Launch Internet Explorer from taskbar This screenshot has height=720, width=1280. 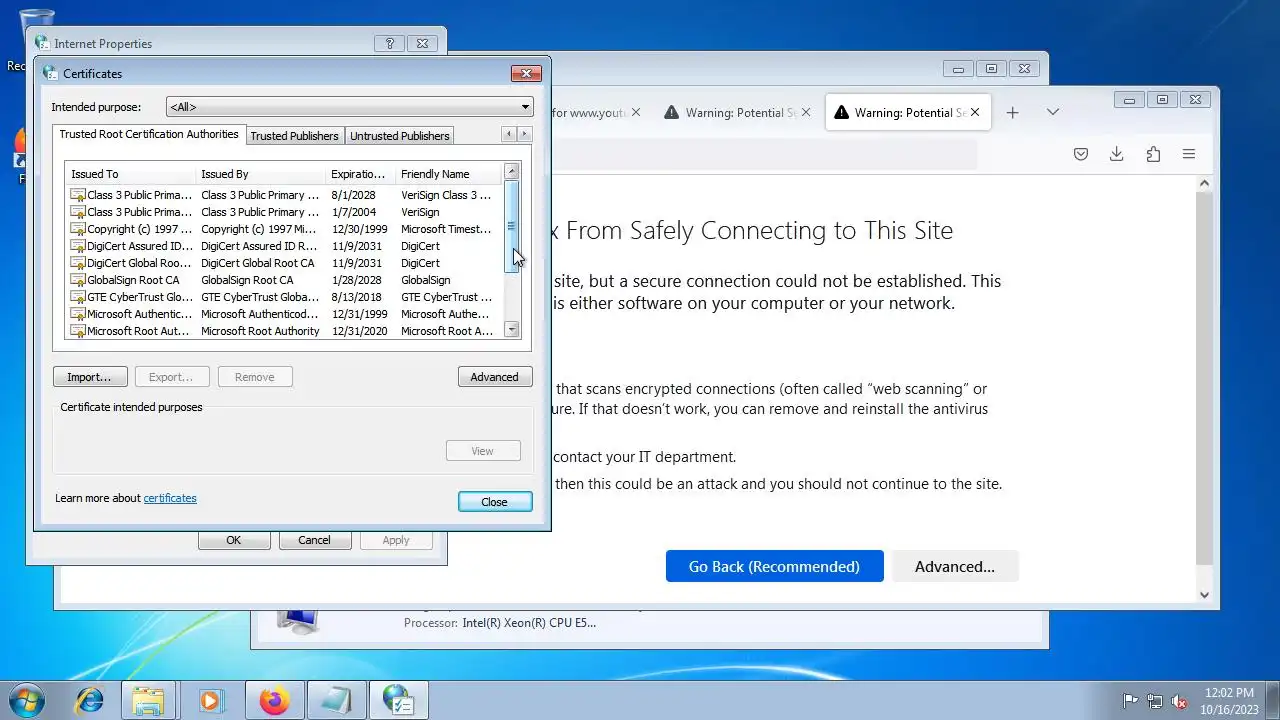89,701
